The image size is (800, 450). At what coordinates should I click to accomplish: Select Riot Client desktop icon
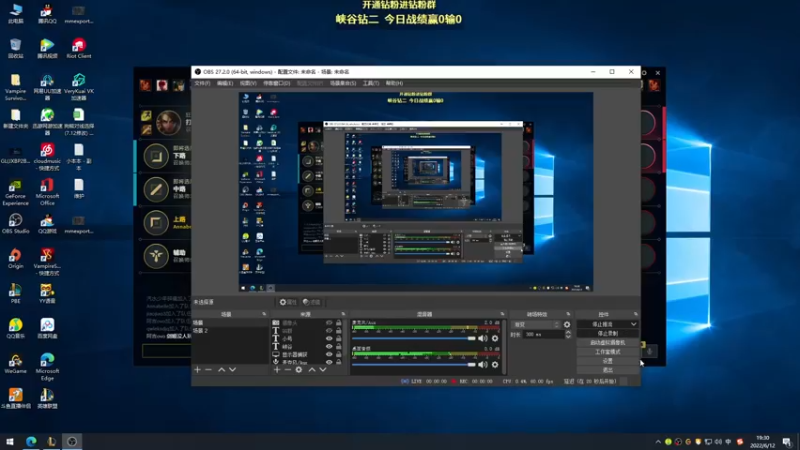click(x=79, y=48)
